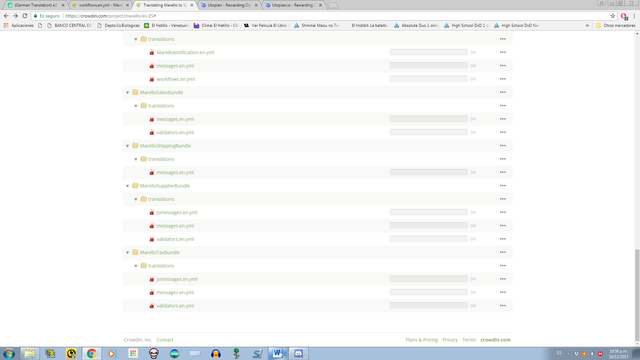The height and width of the screenshot is (360, 640).
Task: Click the 'Crowdin, Inc.' footer text
Action: tap(138, 340)
